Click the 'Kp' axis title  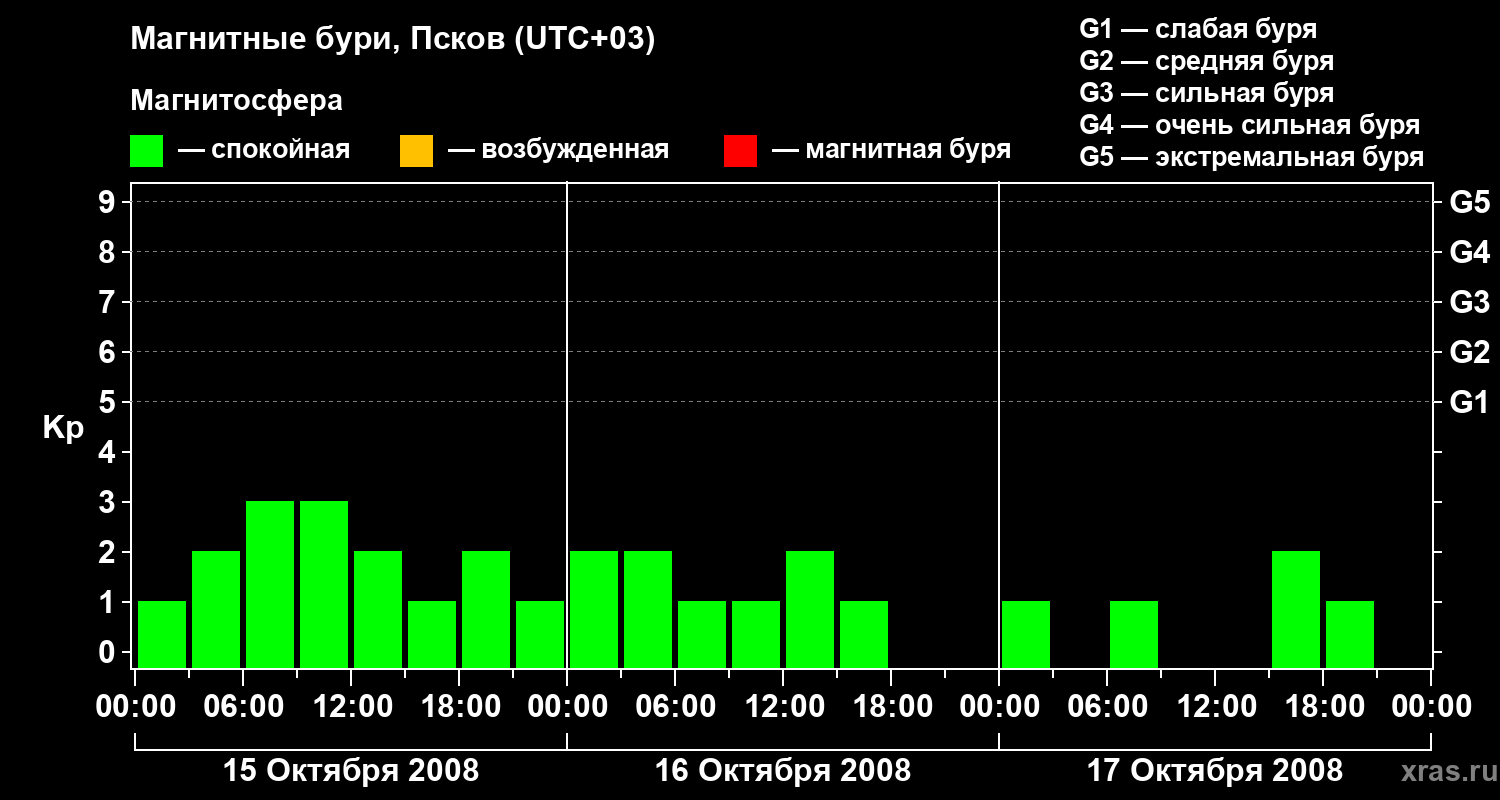click(63, 428)
